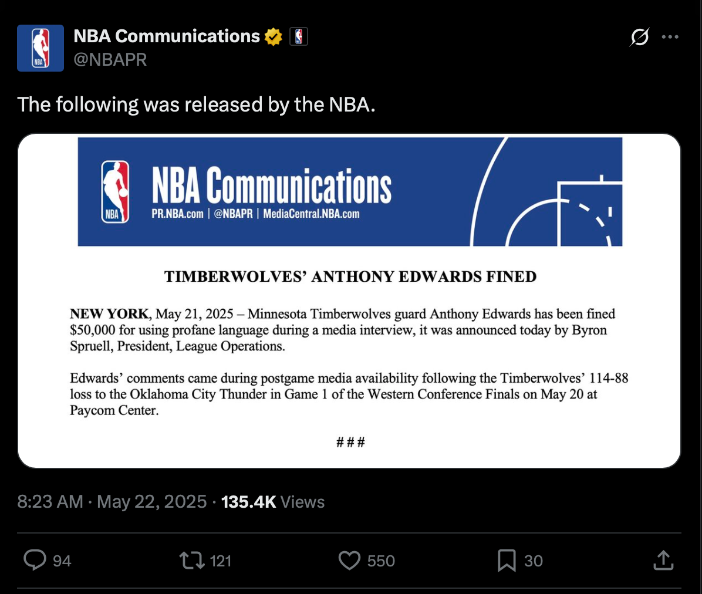Click the 8:23 AM May 22, 2025 timestamp
The width and height of the screenshot is (702, 594).
(112, 502)
